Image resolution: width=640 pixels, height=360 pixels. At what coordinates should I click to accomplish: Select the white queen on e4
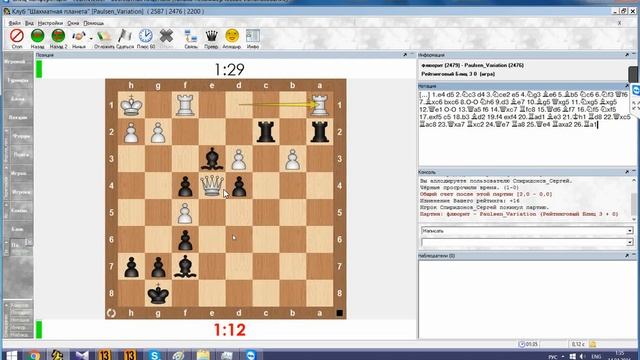212,186
